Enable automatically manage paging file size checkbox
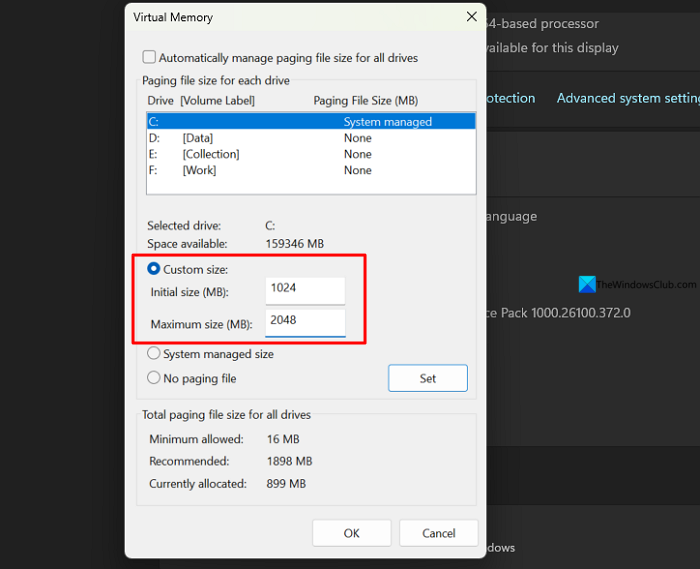Viewport: 700px width, 569px height. click(149, 57)
